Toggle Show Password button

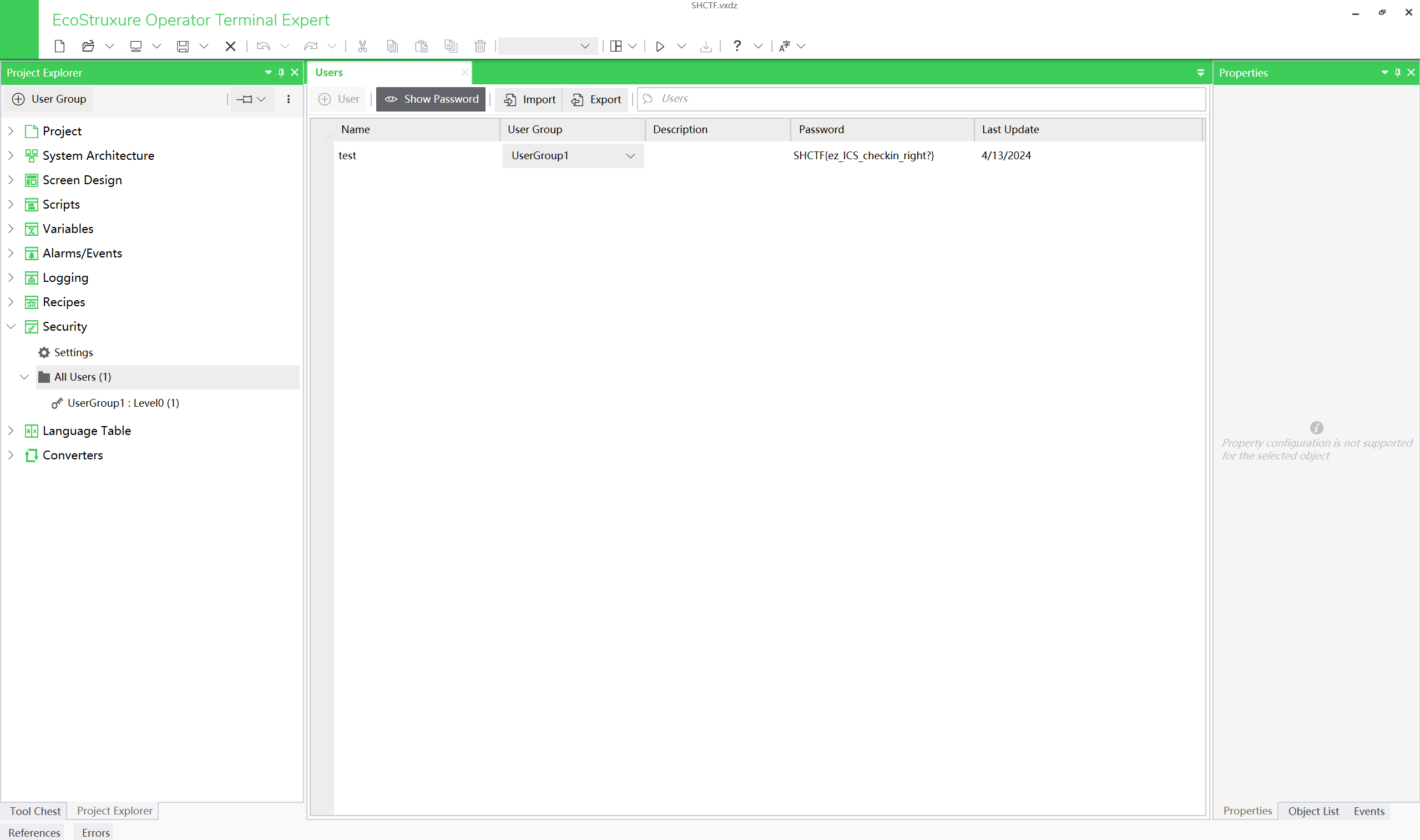(x=431, y=99)
